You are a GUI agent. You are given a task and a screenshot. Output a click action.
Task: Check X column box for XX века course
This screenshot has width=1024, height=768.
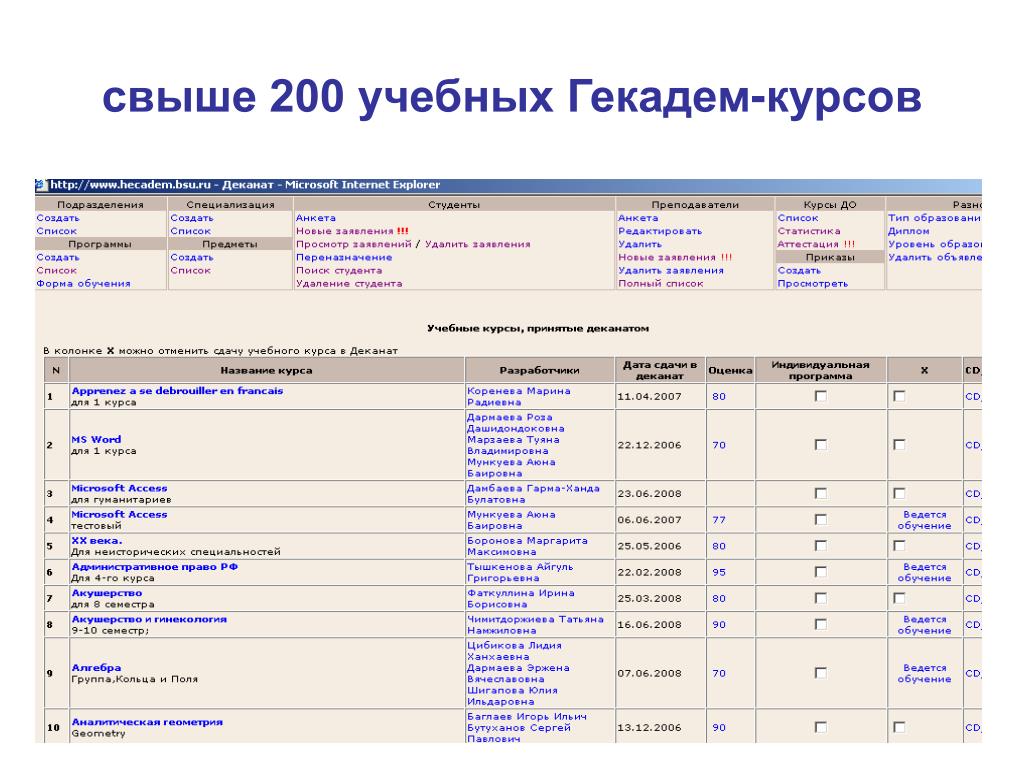pyautogui.click(x=899, y=546)
